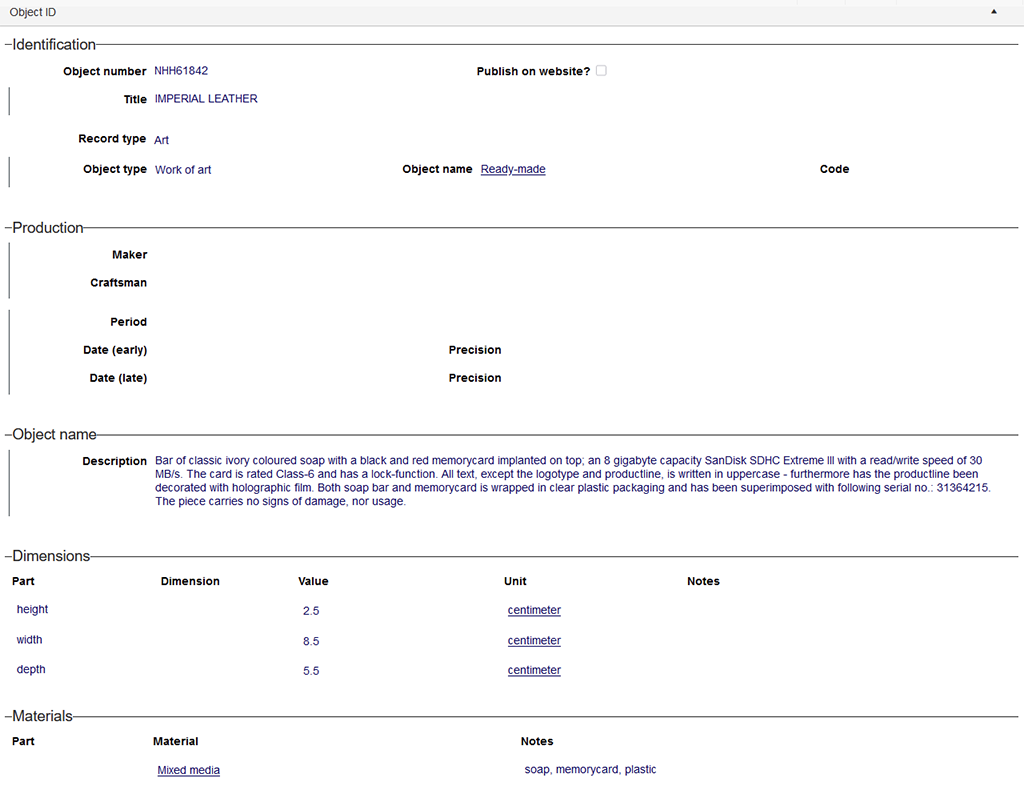
Task: Select the depth value 5.5
Action: pyautogui.click(x=311, y=671)
